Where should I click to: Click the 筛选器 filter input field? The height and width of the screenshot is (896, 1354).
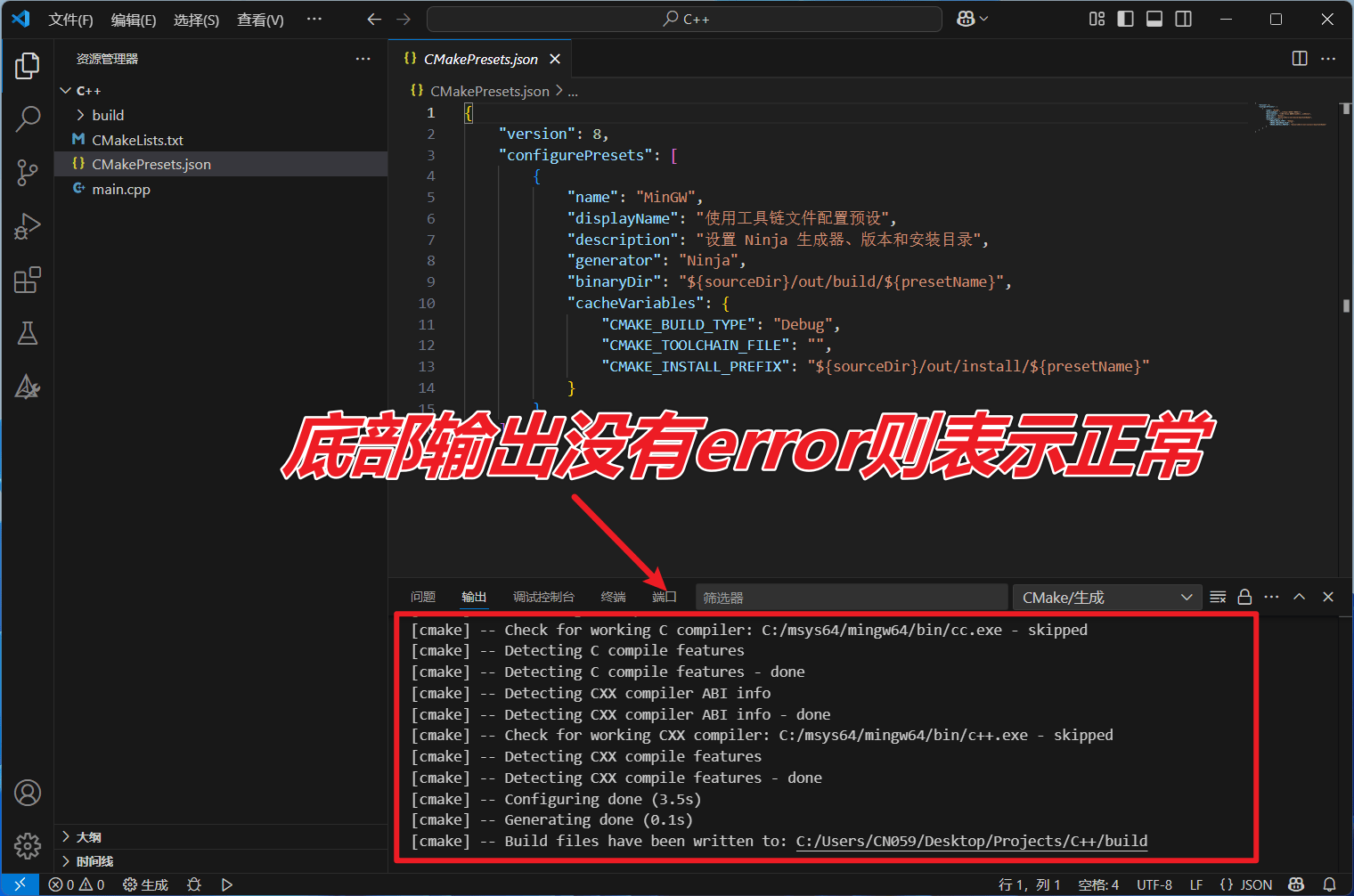click(851, 598)
